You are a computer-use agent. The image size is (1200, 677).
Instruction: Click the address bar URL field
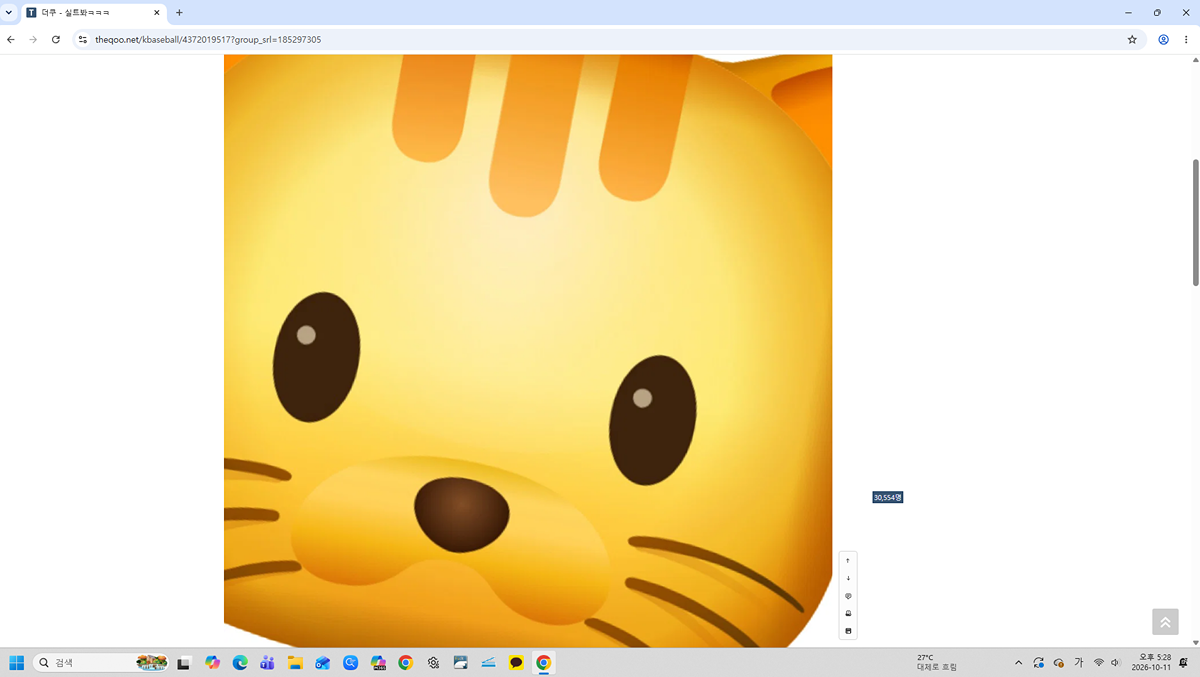[x=600, y=40]
